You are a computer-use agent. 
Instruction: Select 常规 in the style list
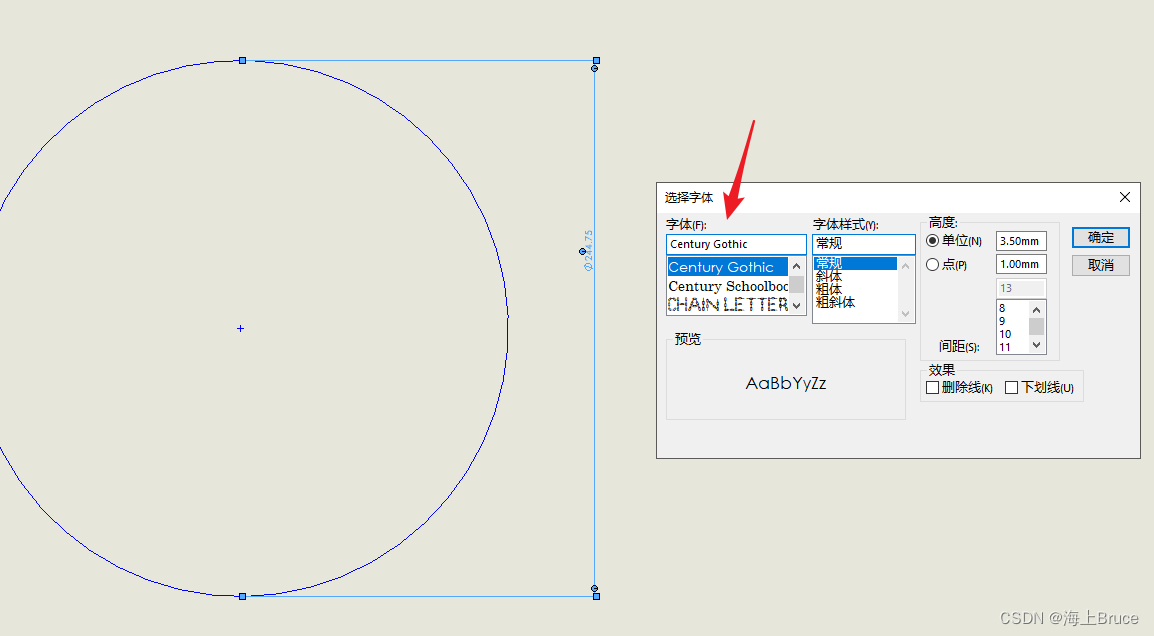coord(855,263)
